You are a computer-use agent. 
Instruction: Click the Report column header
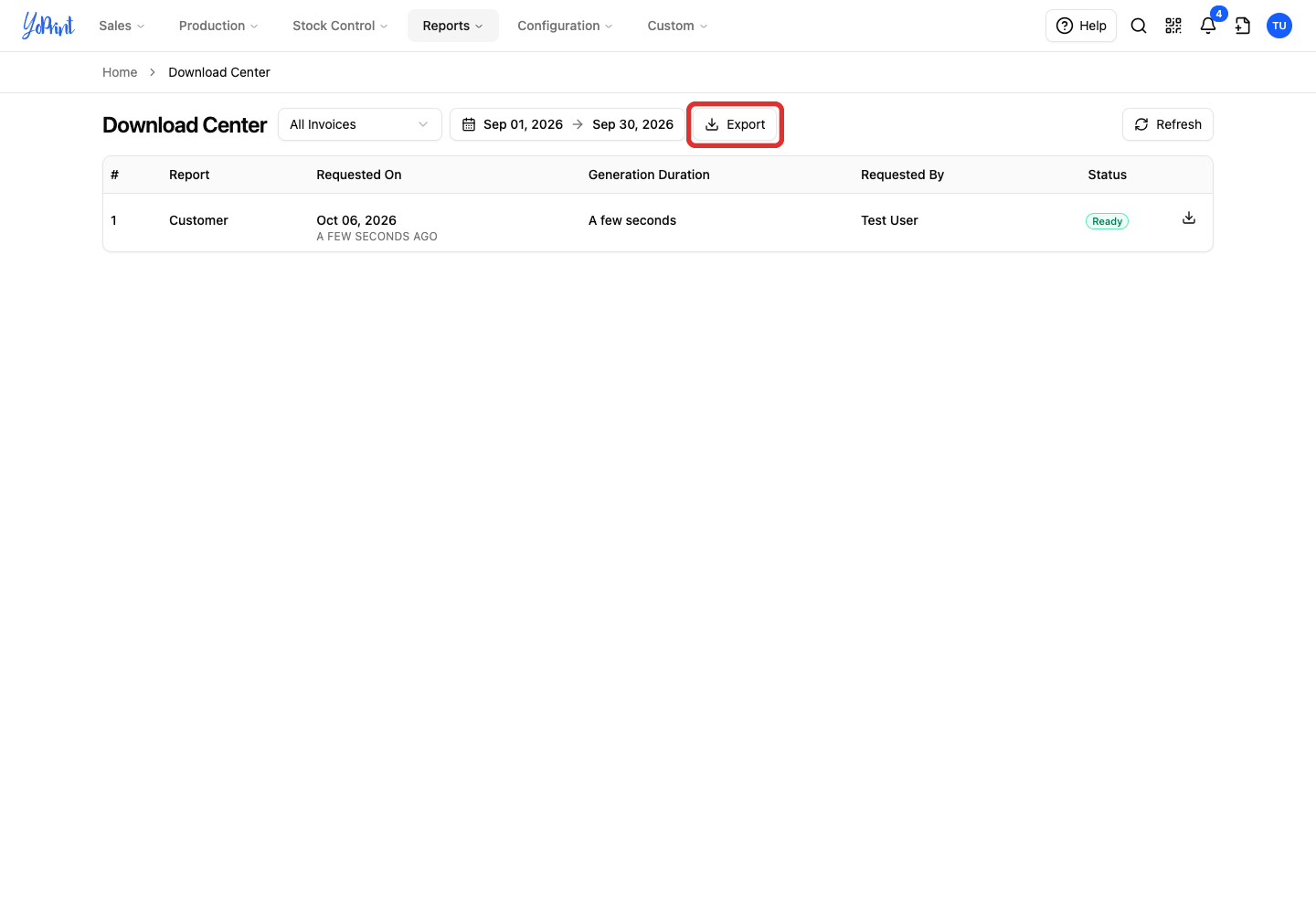click(189, 175)
